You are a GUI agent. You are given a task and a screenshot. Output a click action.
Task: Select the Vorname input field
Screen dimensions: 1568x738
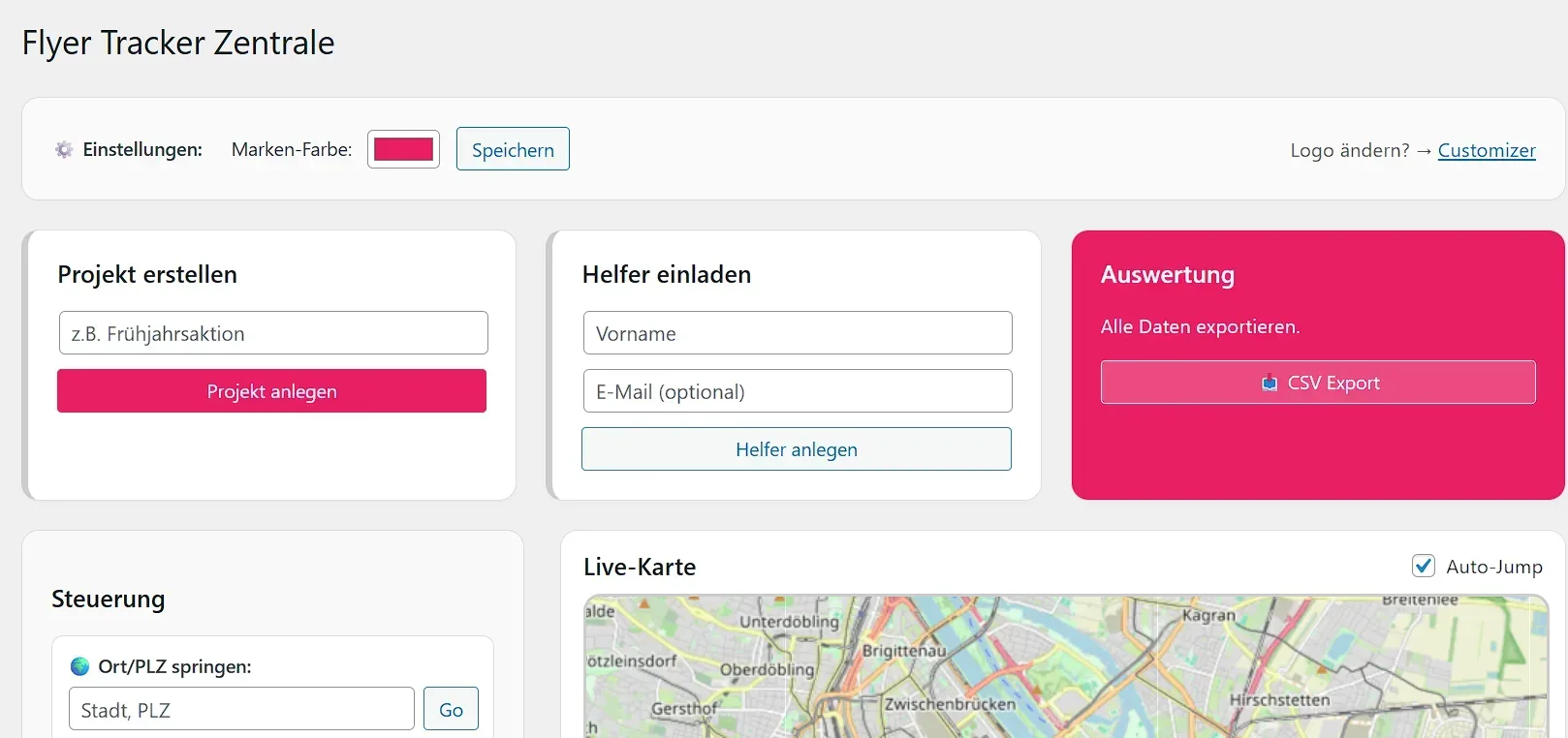[x=797, y=333]
